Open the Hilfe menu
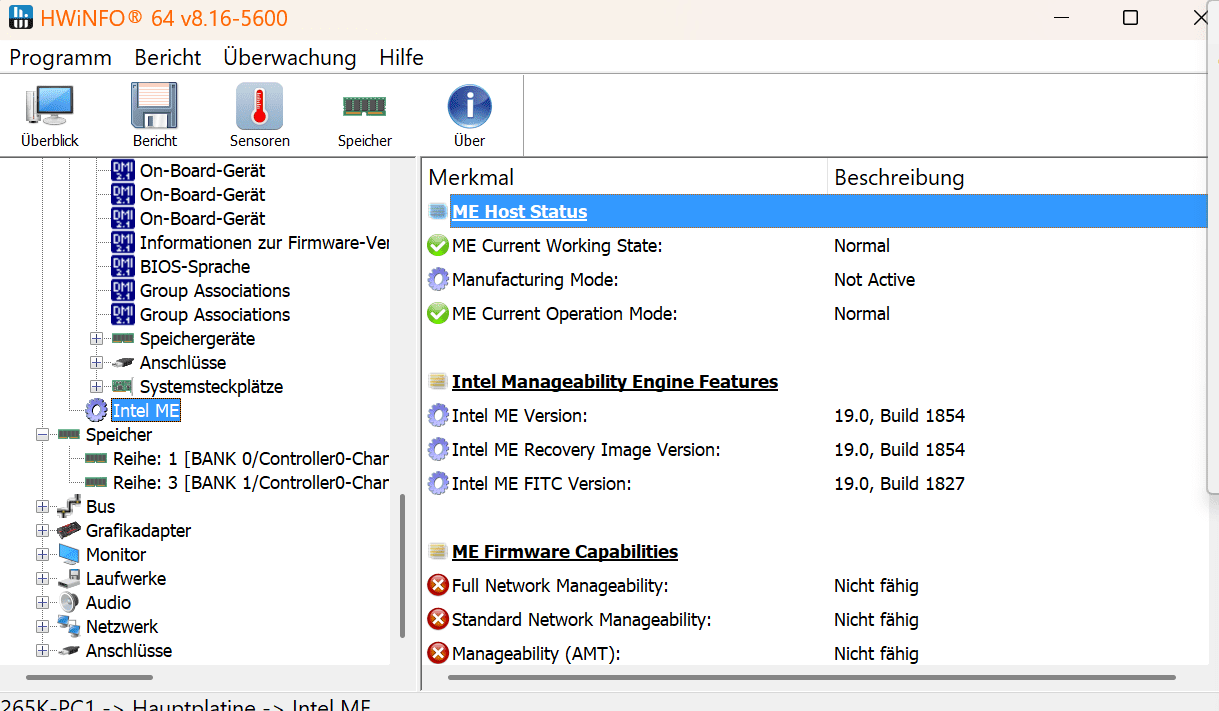The height and width of the screenshot is (711, 1219). click(401, 57)
